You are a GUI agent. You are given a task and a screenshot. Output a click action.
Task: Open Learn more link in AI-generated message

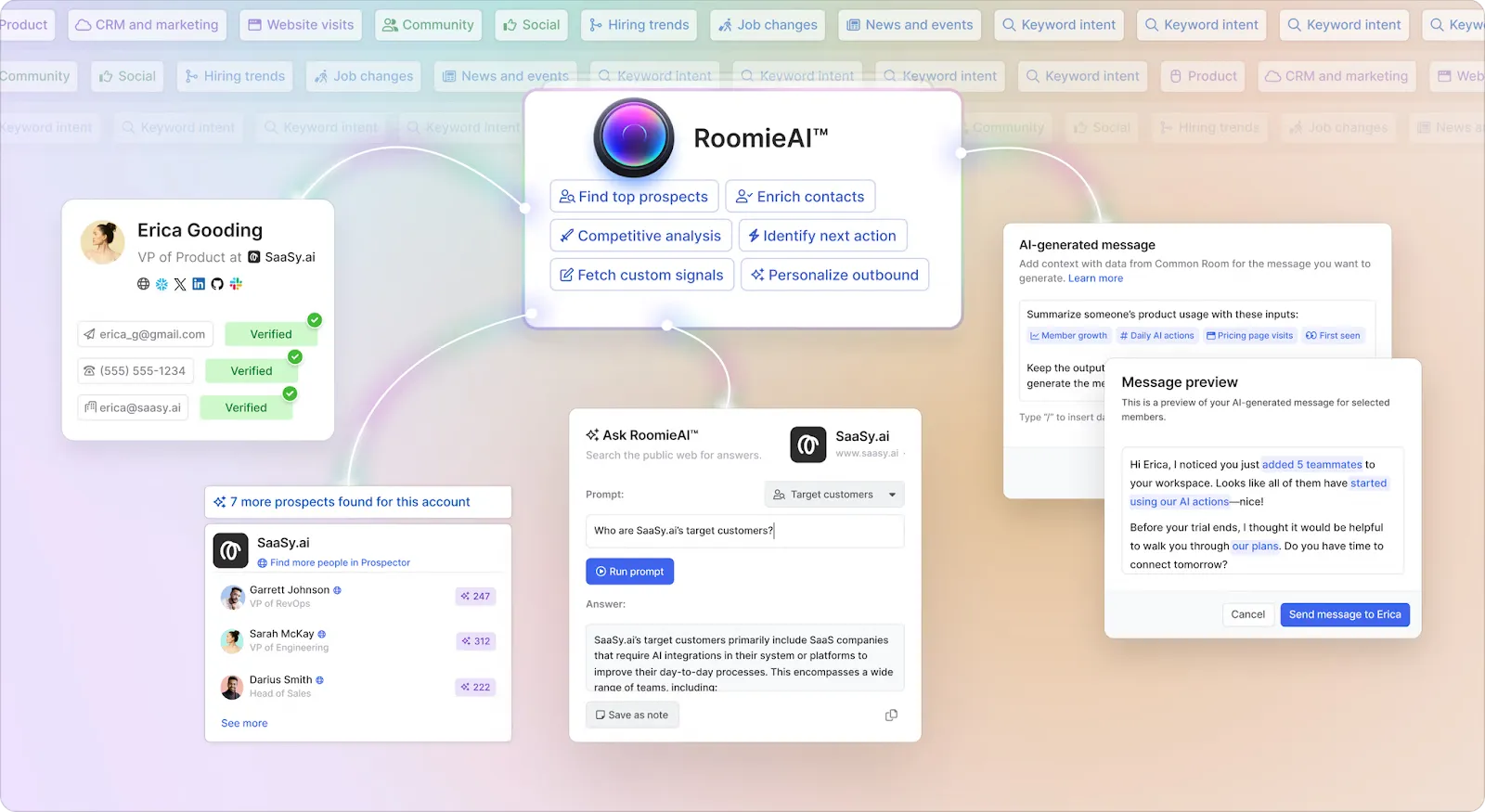pyautogui.click(x=1095, y=278)
